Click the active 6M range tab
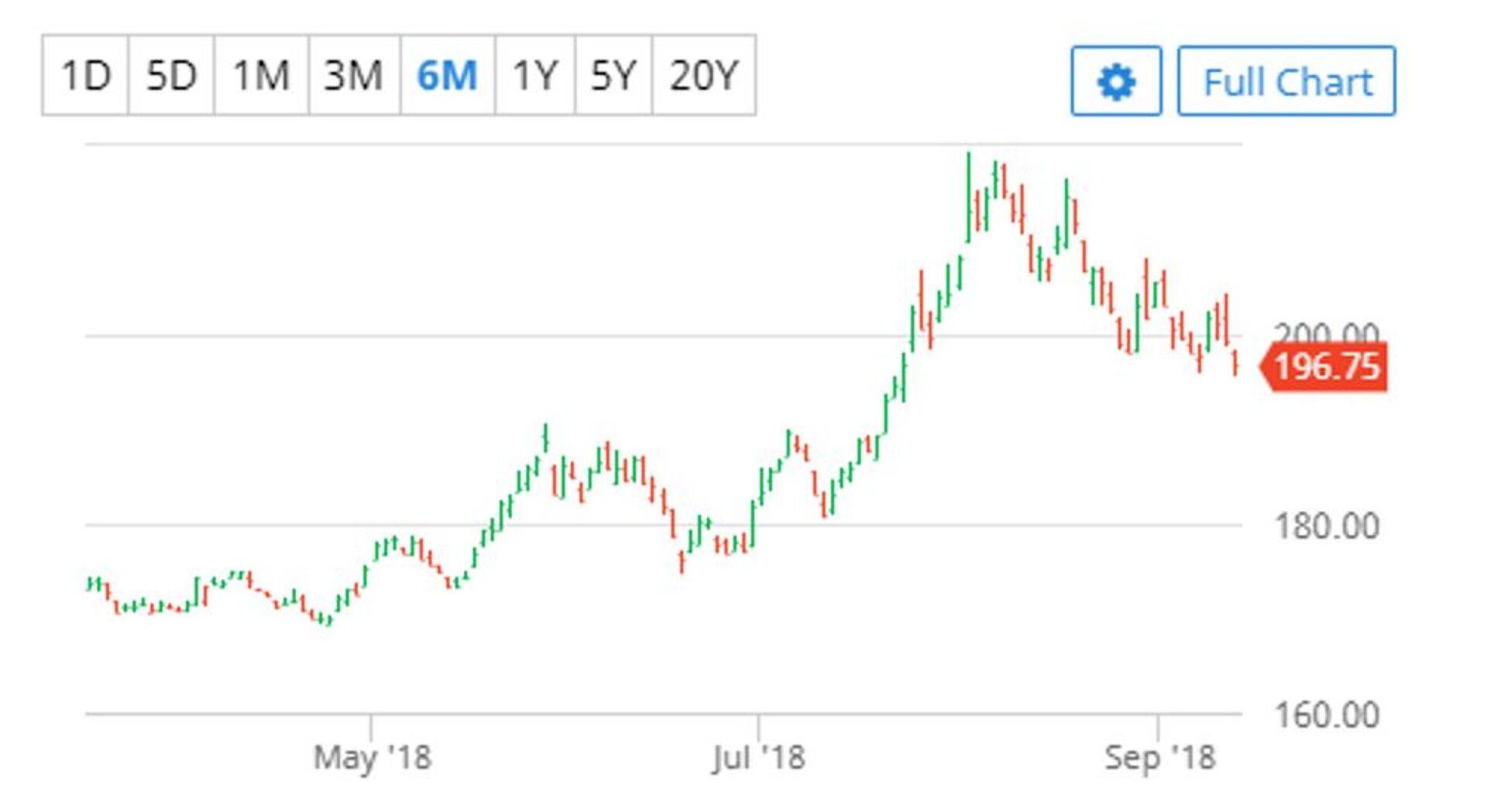1487x812 pixels. coord(447,76)
